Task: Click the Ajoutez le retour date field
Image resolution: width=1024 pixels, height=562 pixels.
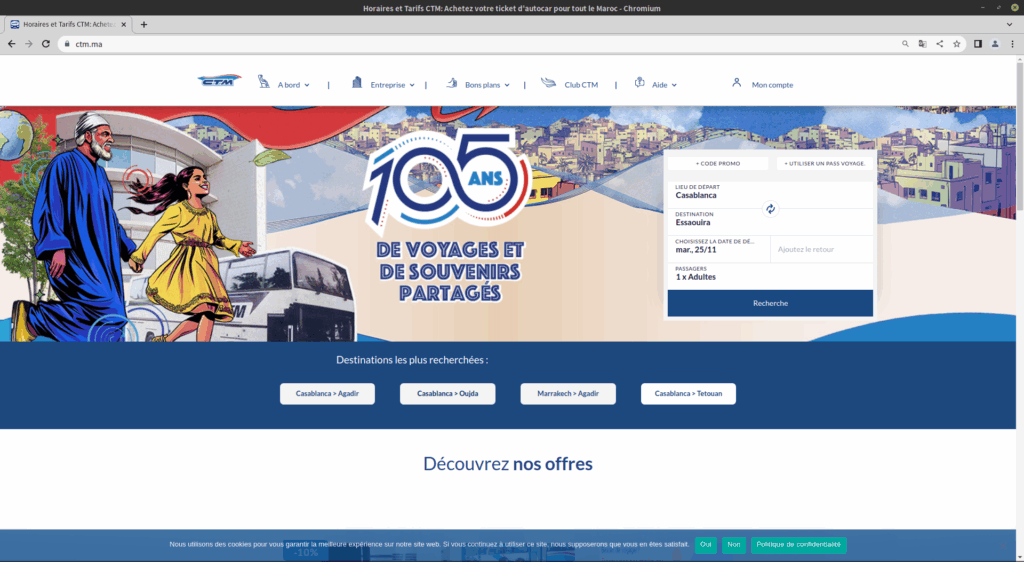Action: [820, 249]
